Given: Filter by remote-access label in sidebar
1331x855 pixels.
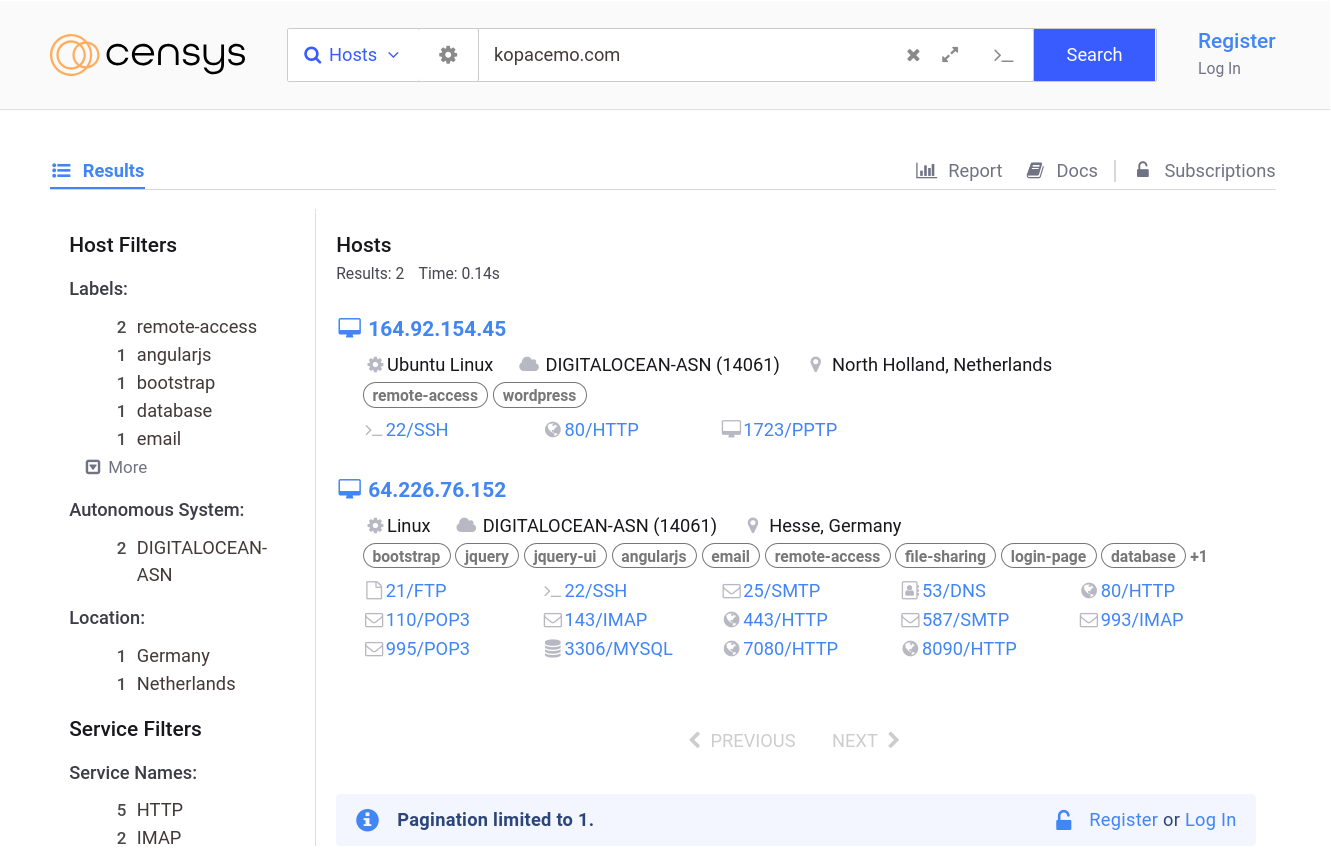Looking at the screenshot, I should [x=196, y=327].
